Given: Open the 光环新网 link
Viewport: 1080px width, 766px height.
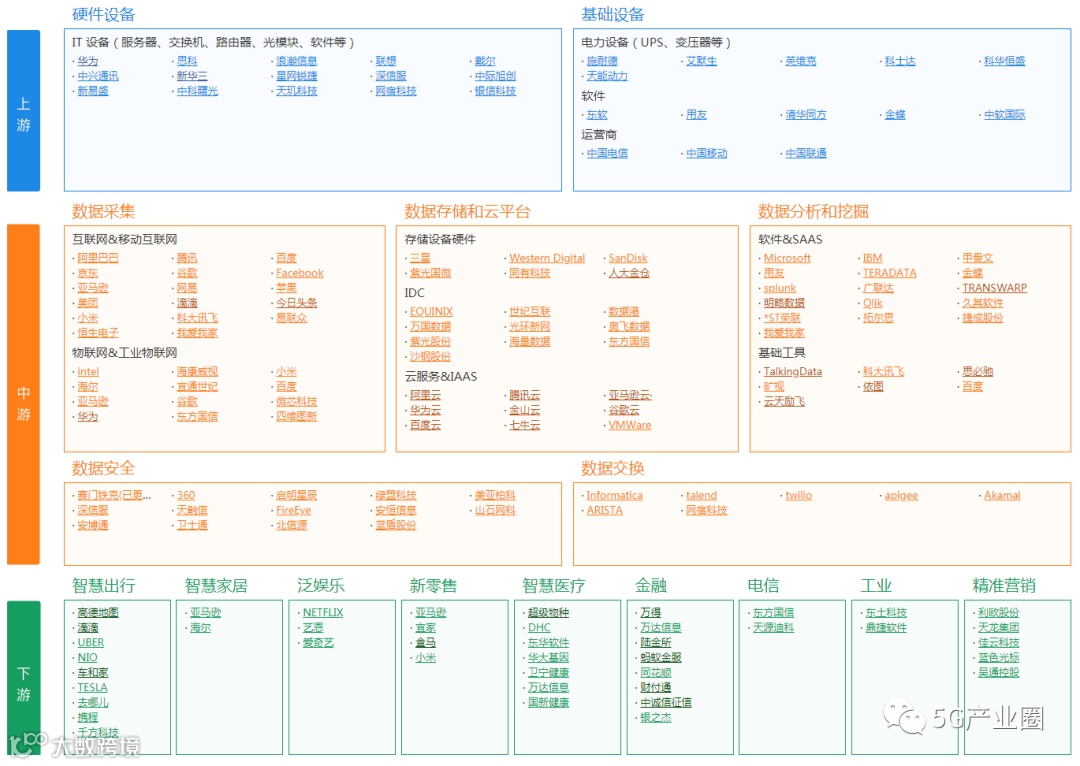Looking at the screenshot, I should [x=530, y=327].
